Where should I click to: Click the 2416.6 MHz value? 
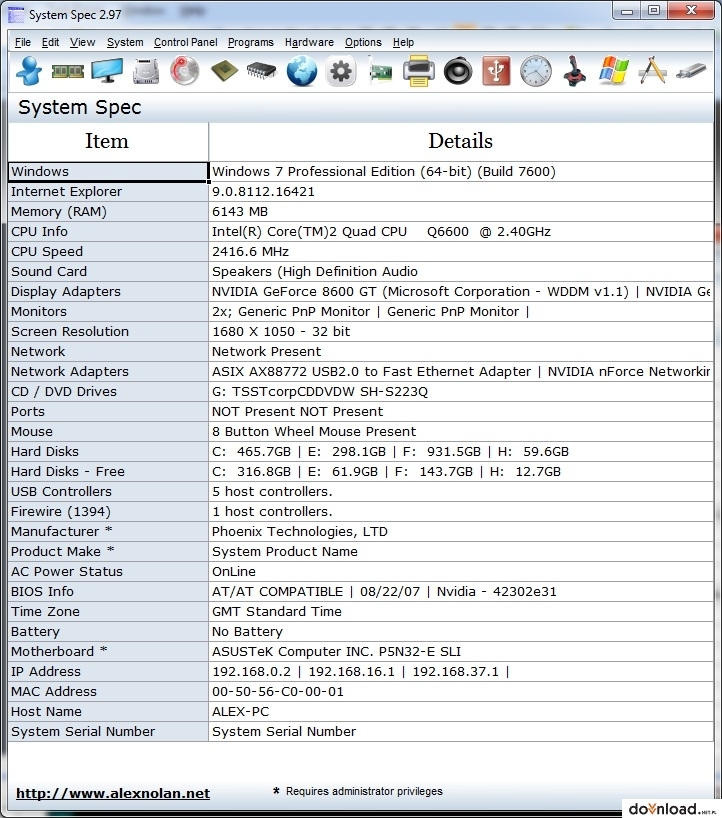(x=250, y=251)
